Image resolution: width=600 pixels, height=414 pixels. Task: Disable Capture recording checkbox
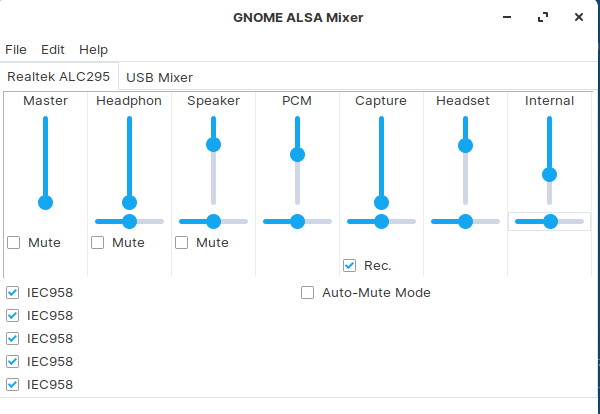pyautogui.click(x=350, y=265)
